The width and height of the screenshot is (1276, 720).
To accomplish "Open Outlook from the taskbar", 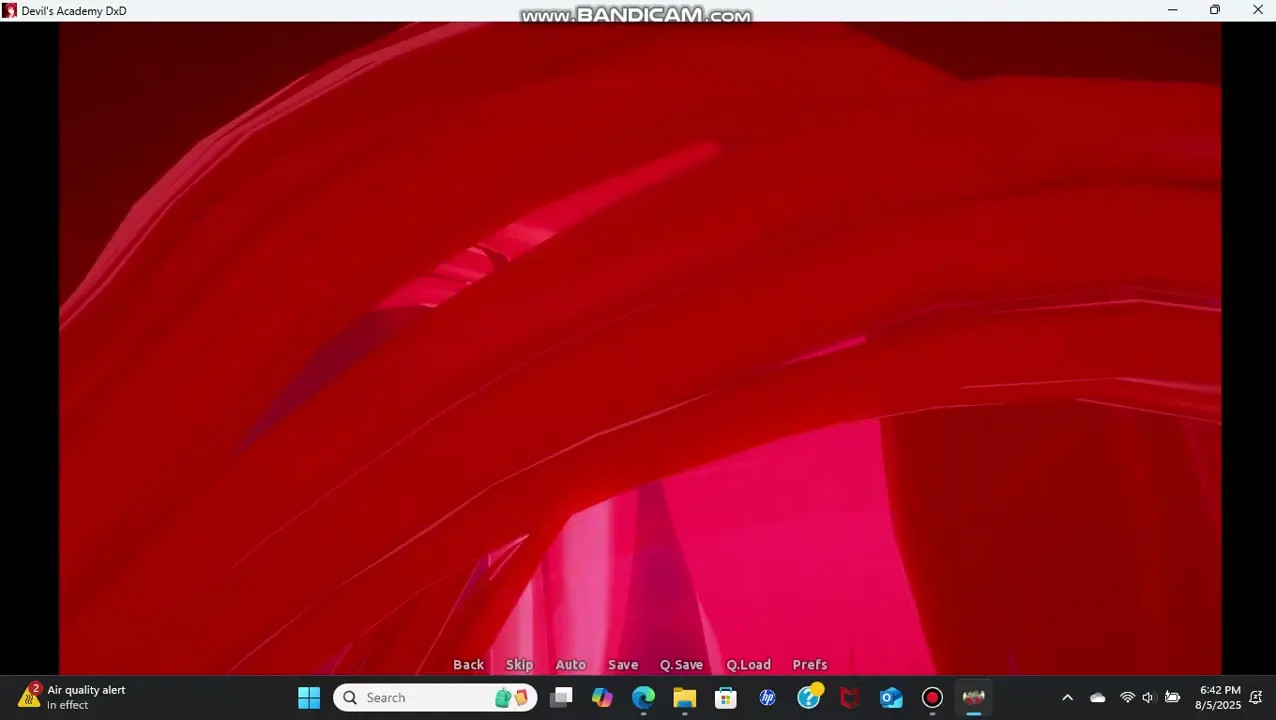I will tap(891, 697).
